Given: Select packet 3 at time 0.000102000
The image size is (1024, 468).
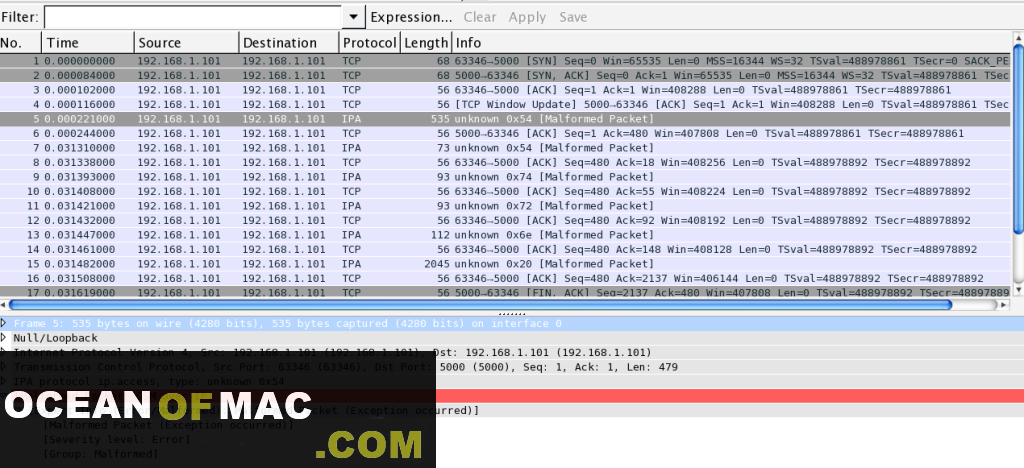Looking at the screenshot, I should point(505,90).
